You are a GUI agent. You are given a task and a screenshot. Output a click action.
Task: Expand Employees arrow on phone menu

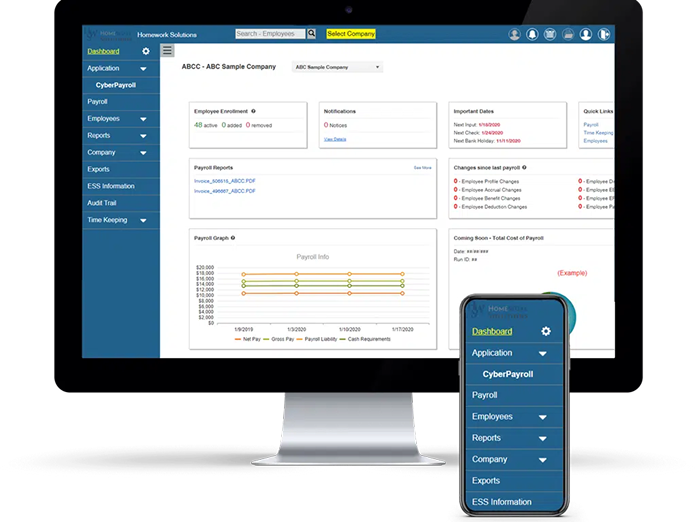542,417
